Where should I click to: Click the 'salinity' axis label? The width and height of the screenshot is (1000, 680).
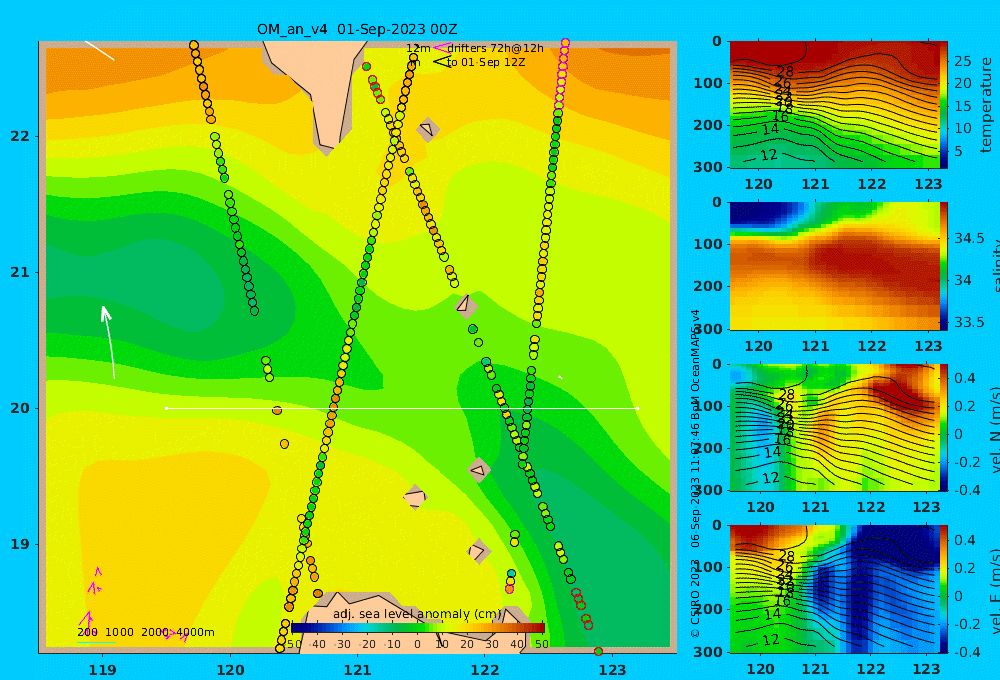pyautogui.click(x=994, y=266)
